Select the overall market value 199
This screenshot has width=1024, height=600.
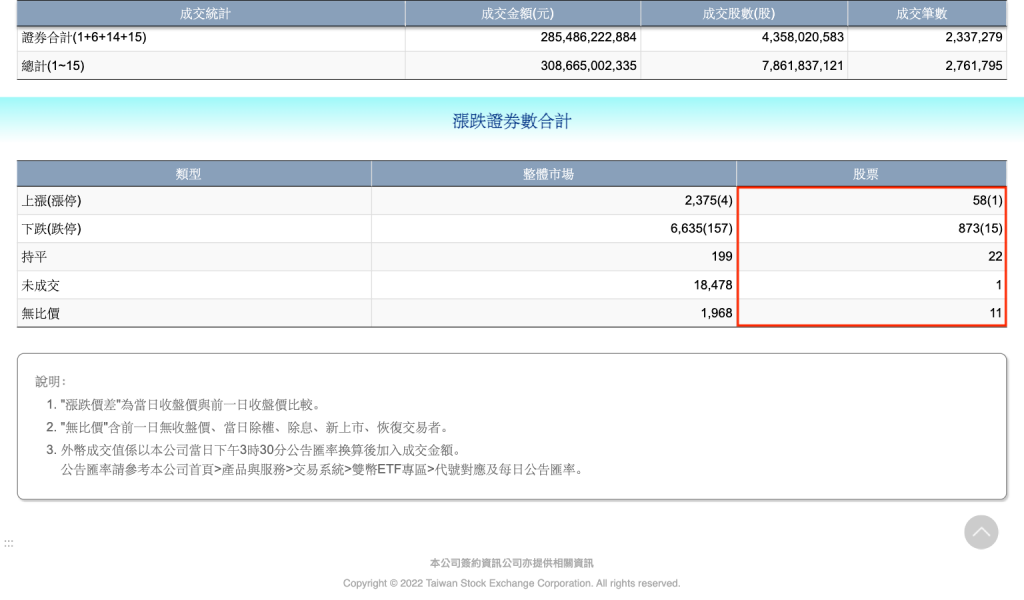(x=722, y=257)
